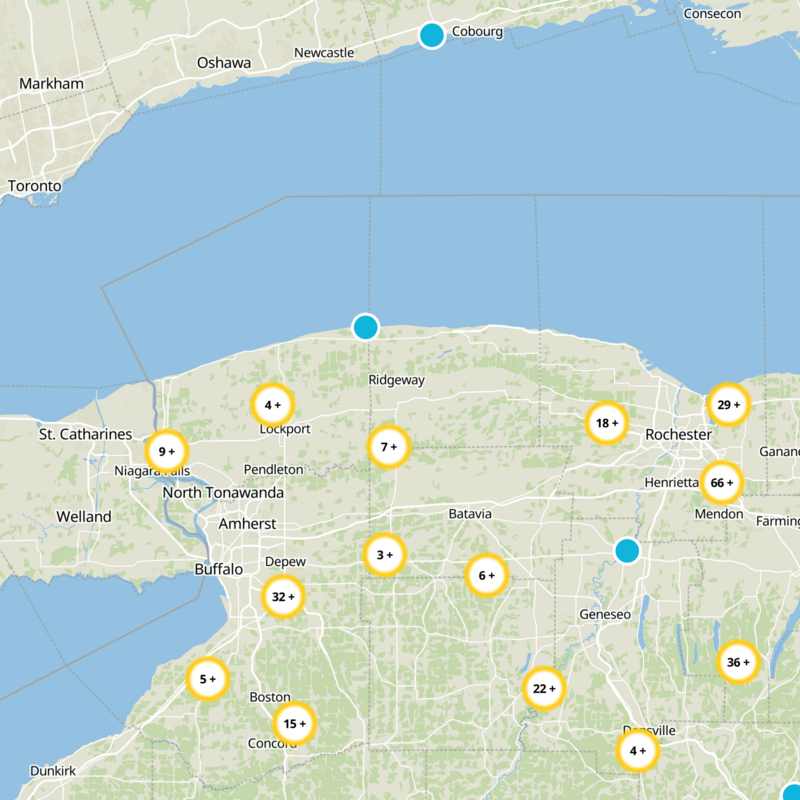Click the Amherst label
The image size is (800, 800).
[x=247, y=524]
